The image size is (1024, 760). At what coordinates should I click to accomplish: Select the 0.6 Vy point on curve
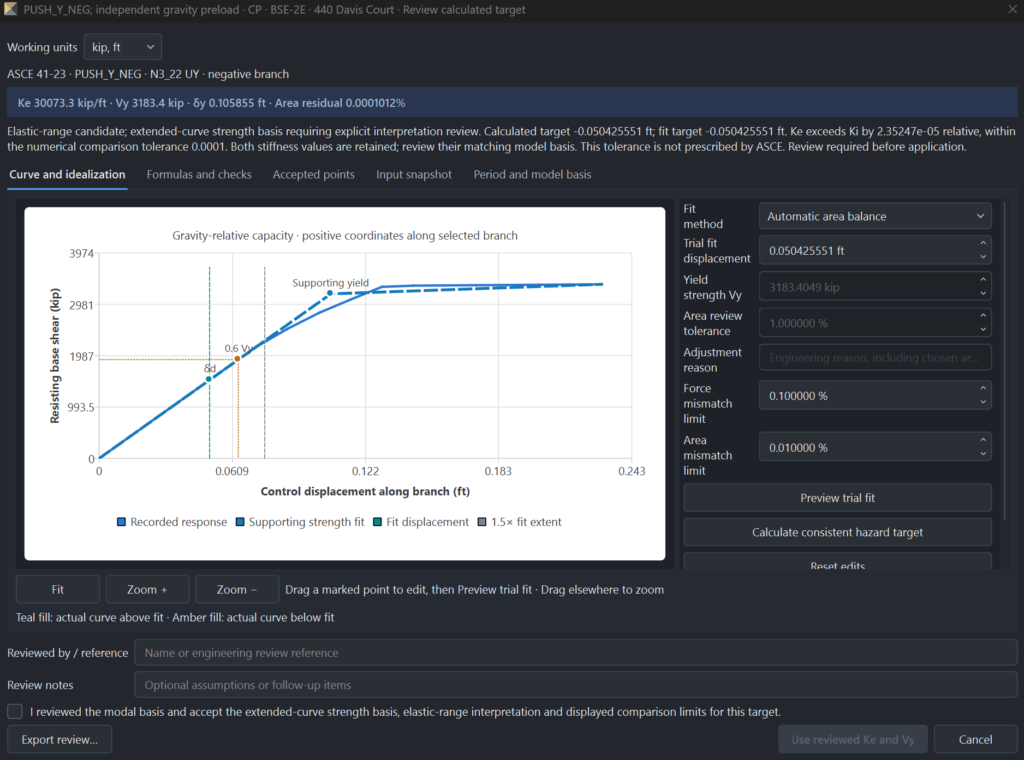[x=237, y=358]
